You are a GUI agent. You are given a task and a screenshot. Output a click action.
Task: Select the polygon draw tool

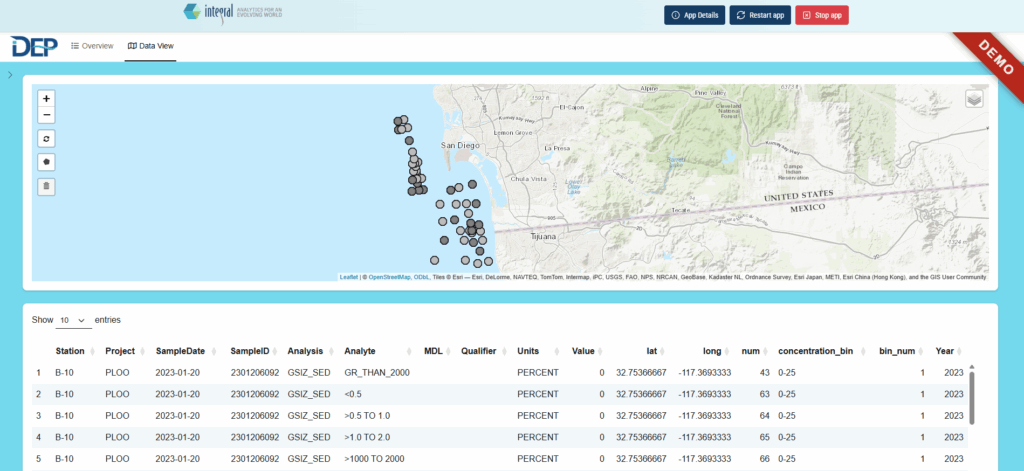[x=47, y=161]
